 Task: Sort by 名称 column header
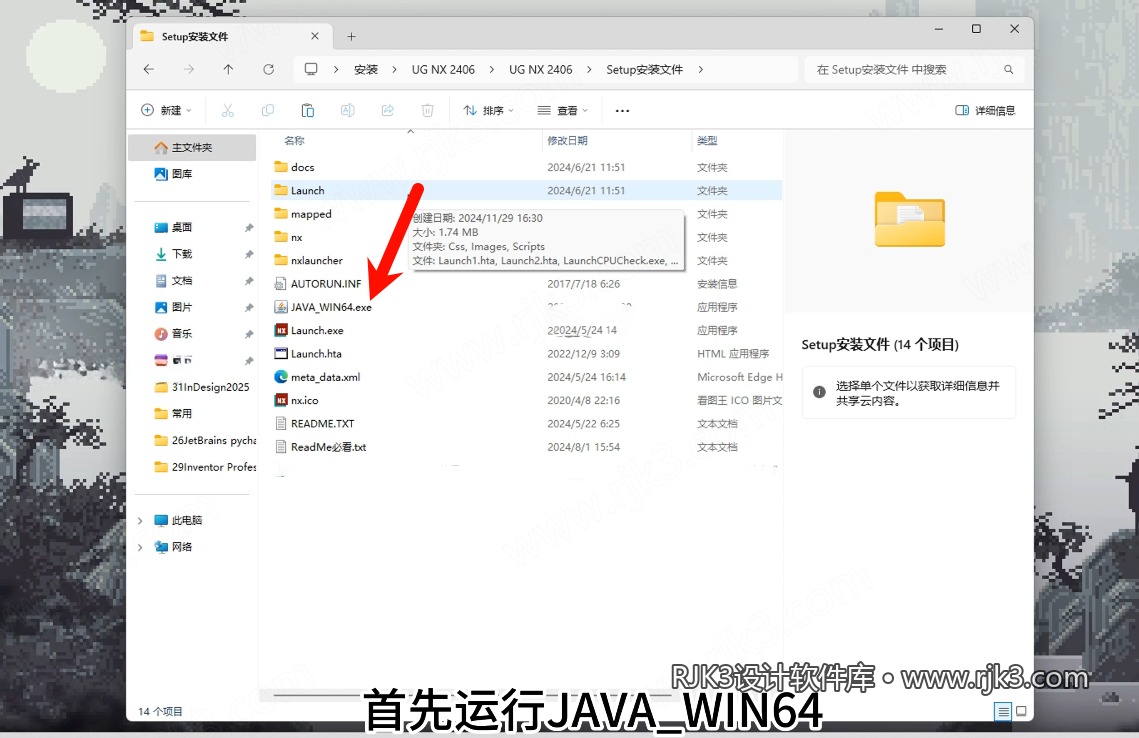[x=294, y=140]
